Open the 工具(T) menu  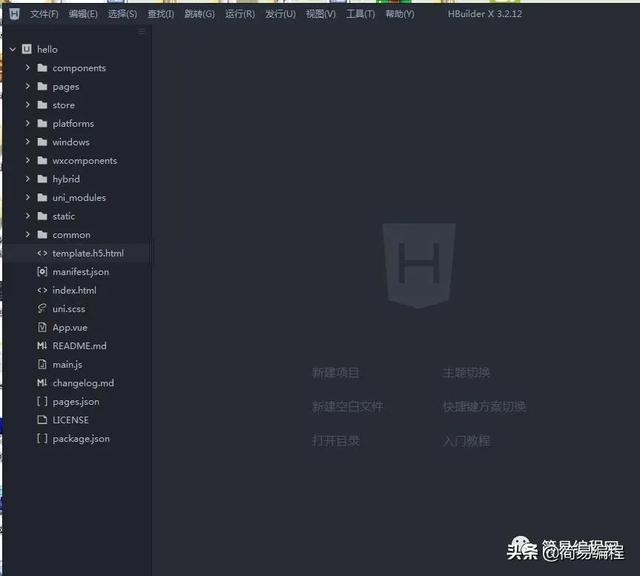click(x=360, y=14)
